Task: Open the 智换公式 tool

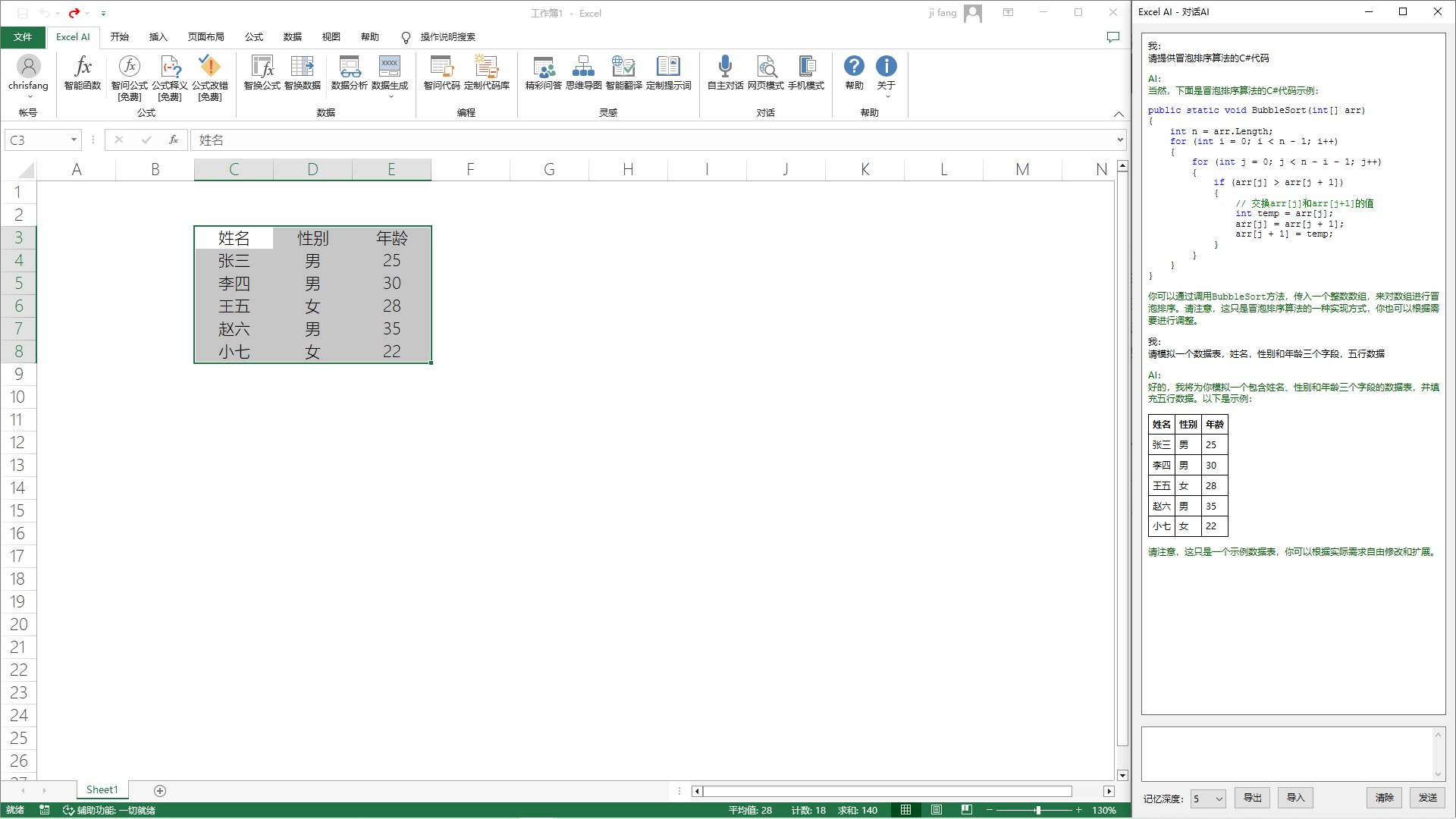Action: tap(262, 67)
